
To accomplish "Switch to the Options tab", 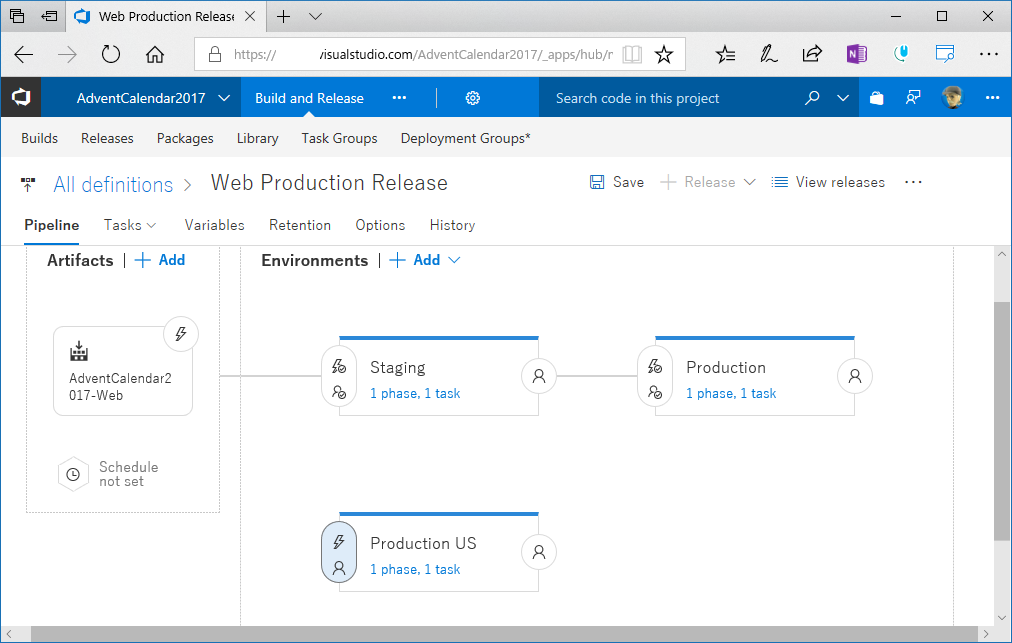I will click(380, 225).
